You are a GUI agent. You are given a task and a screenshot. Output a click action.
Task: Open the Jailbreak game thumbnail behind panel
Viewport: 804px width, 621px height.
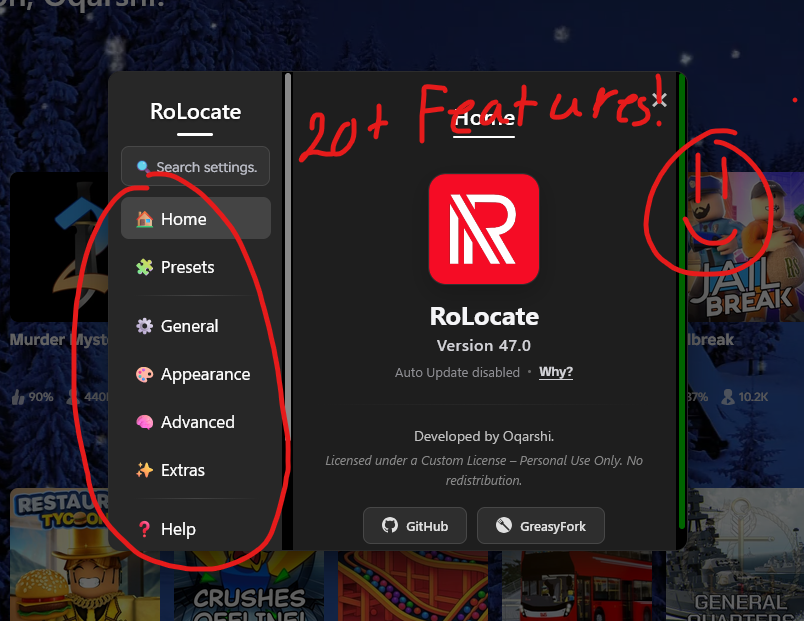click(745, 247)
